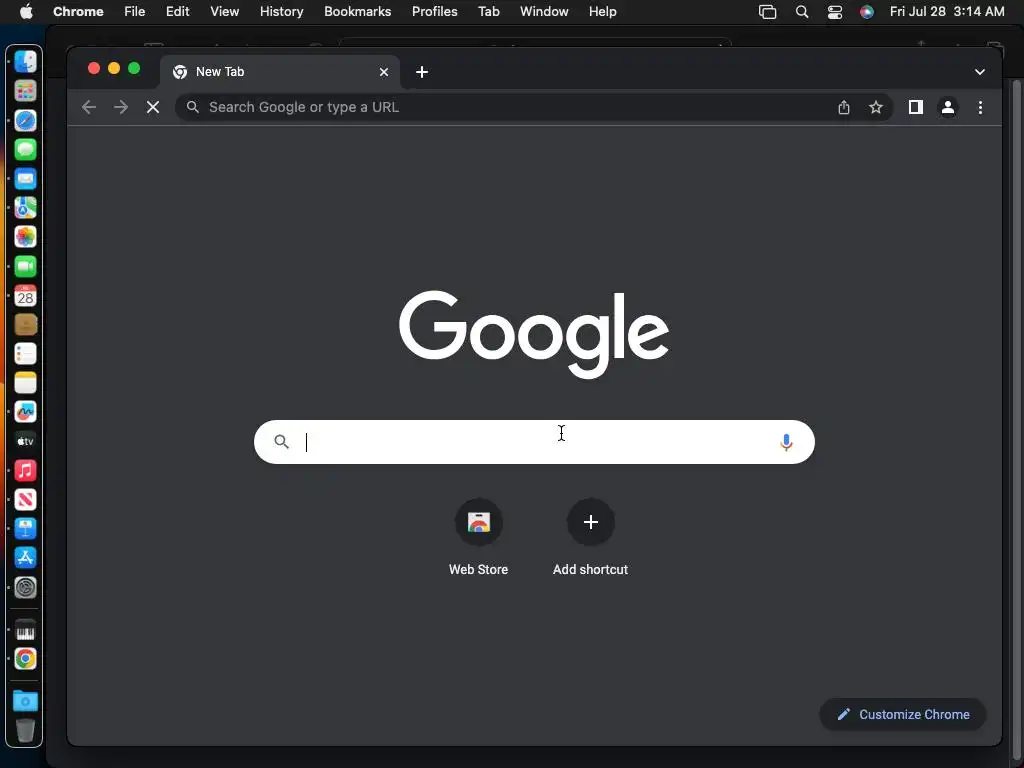Open Finder from the Dock
The width and height of the screenshot is (1024, 768).
pyautogui.click(x=25, y=62)
